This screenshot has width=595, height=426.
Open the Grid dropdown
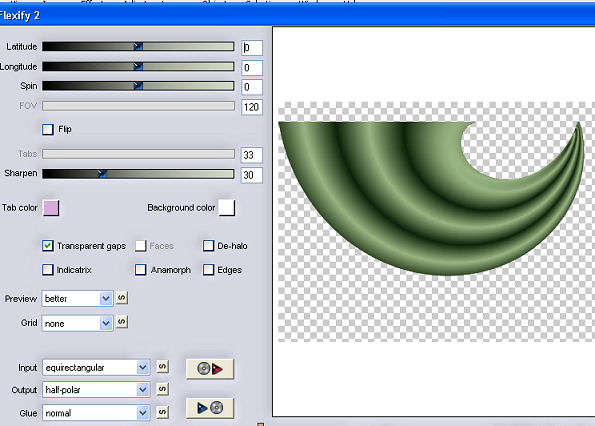tap(77, 324)
